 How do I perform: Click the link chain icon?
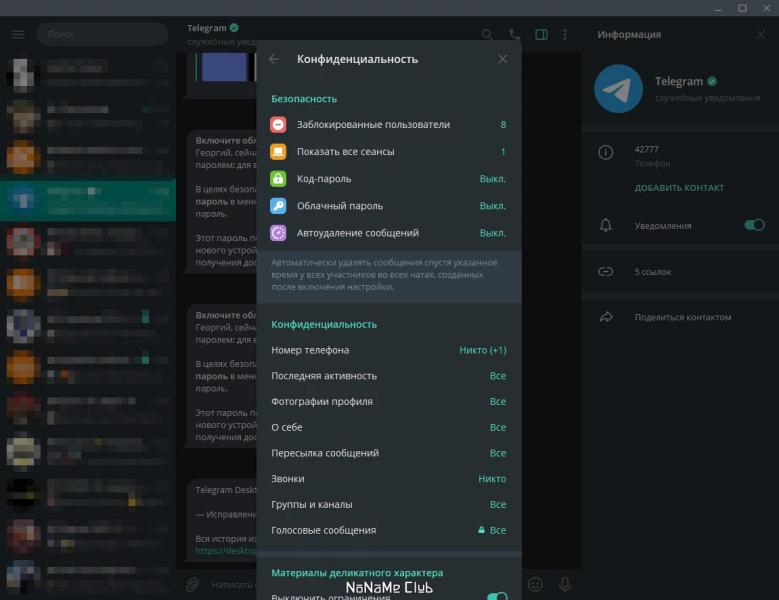(606, 272)
